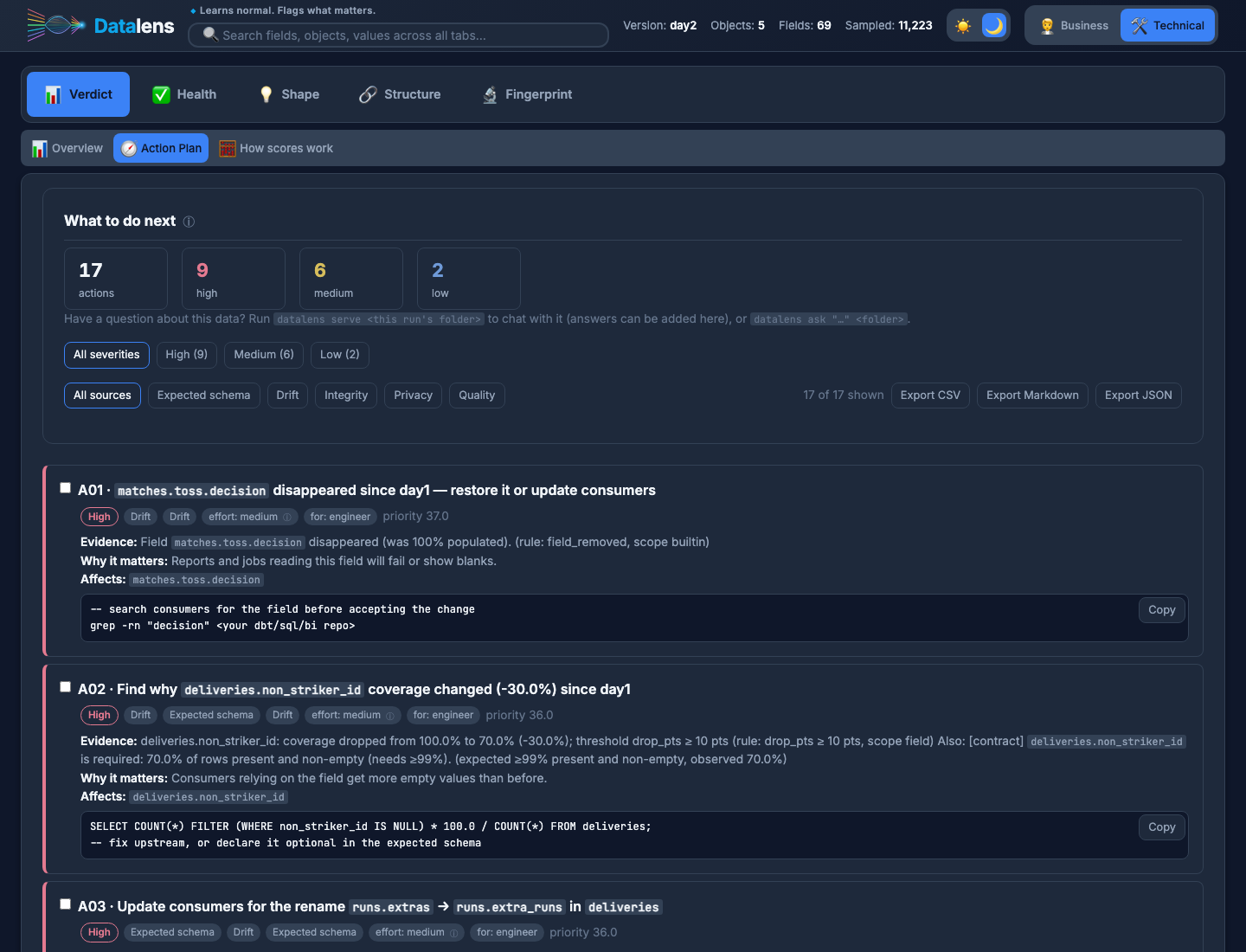This screenshot has height=952, width=1246.
Task: Filter actions by High (9) severity
Action: click(187, 355)
